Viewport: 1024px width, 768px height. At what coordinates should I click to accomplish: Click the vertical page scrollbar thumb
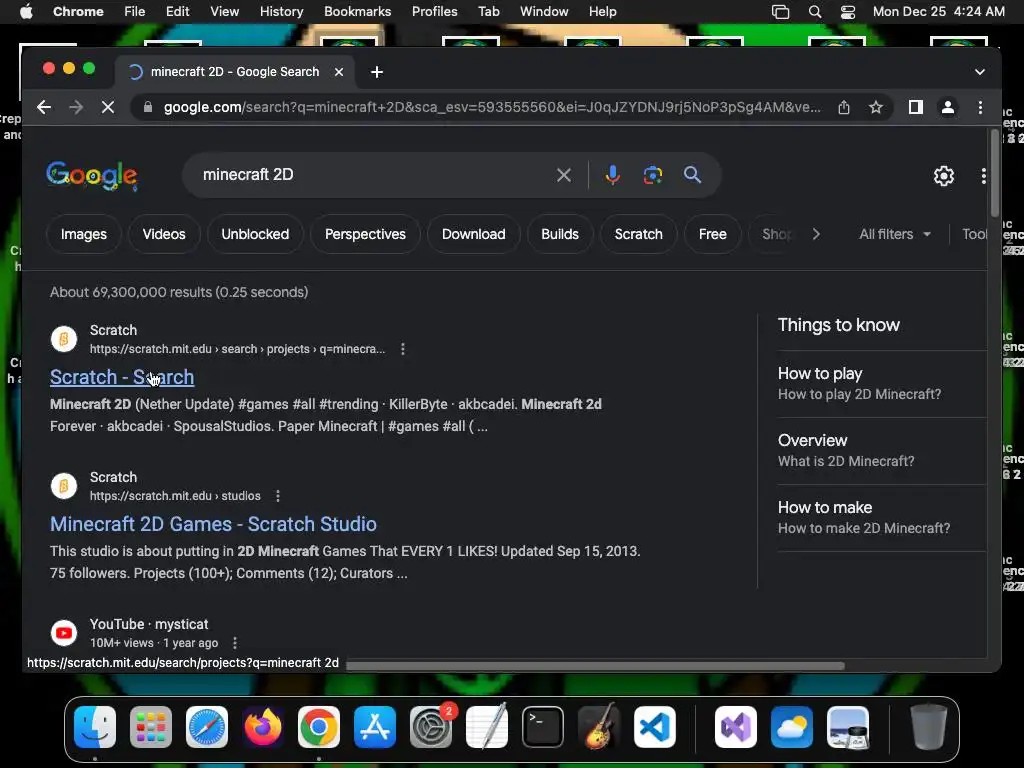[x=995, y=173]
